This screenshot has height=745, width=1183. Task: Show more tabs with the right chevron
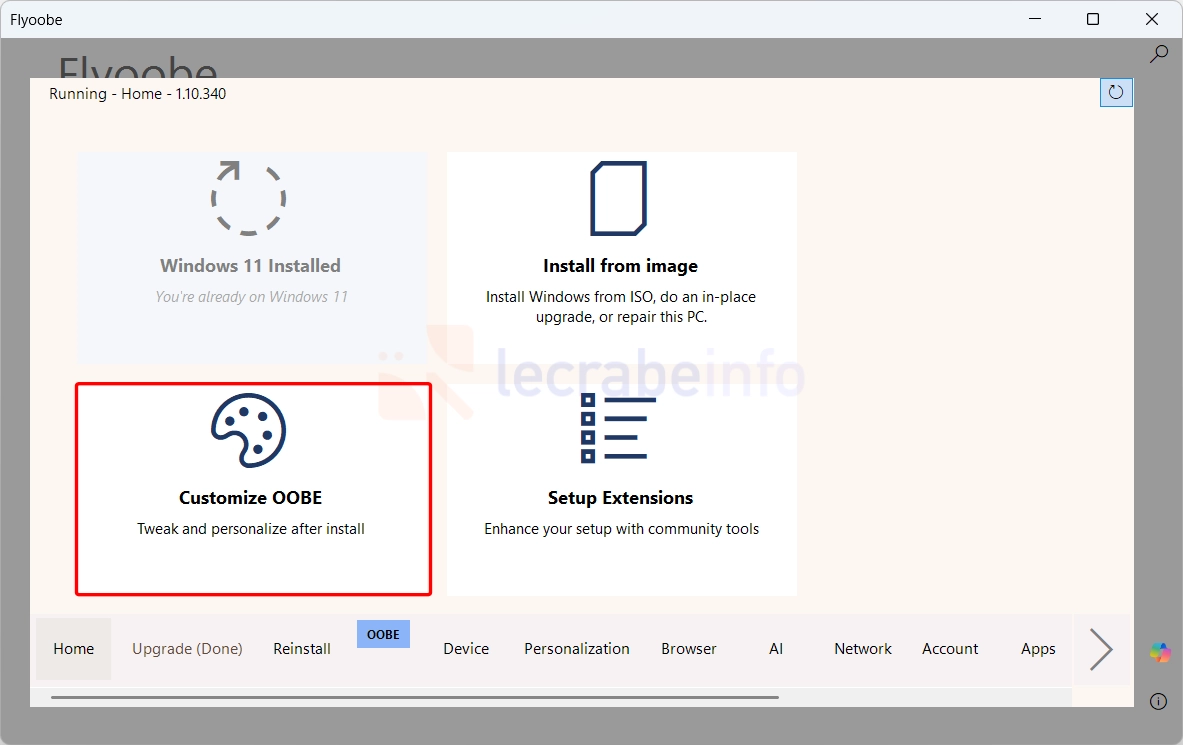tap(1102, 649)
